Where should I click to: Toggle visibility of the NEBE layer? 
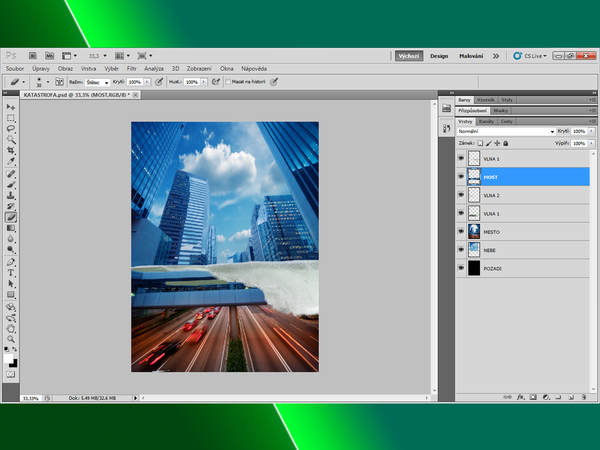(461, 250)
